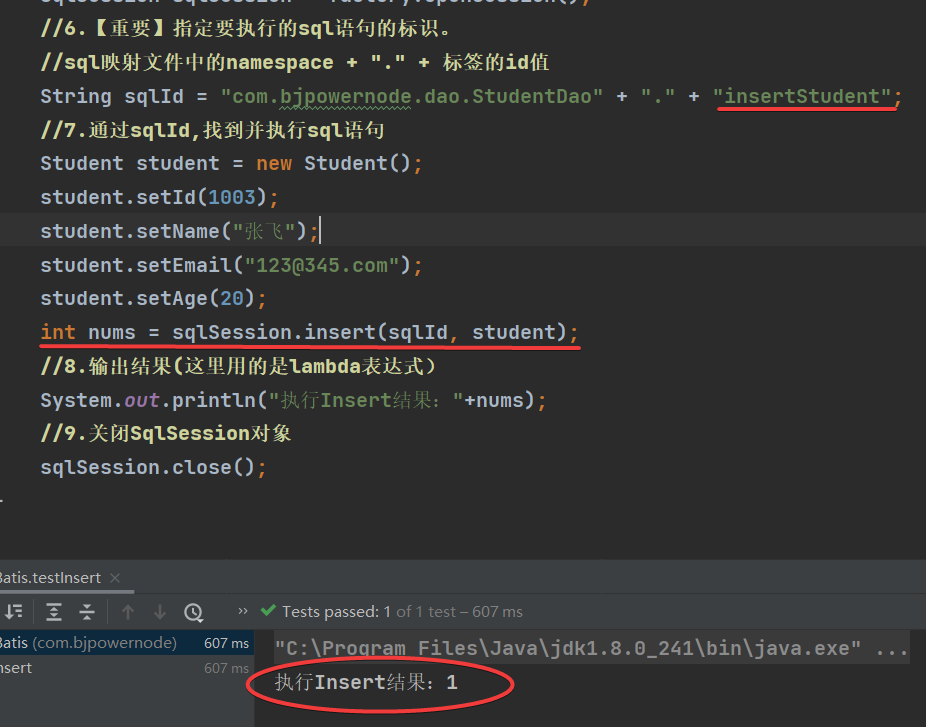The image size is (926, 727).
Task: Expand all test results
Action: (x=54, y=612)
